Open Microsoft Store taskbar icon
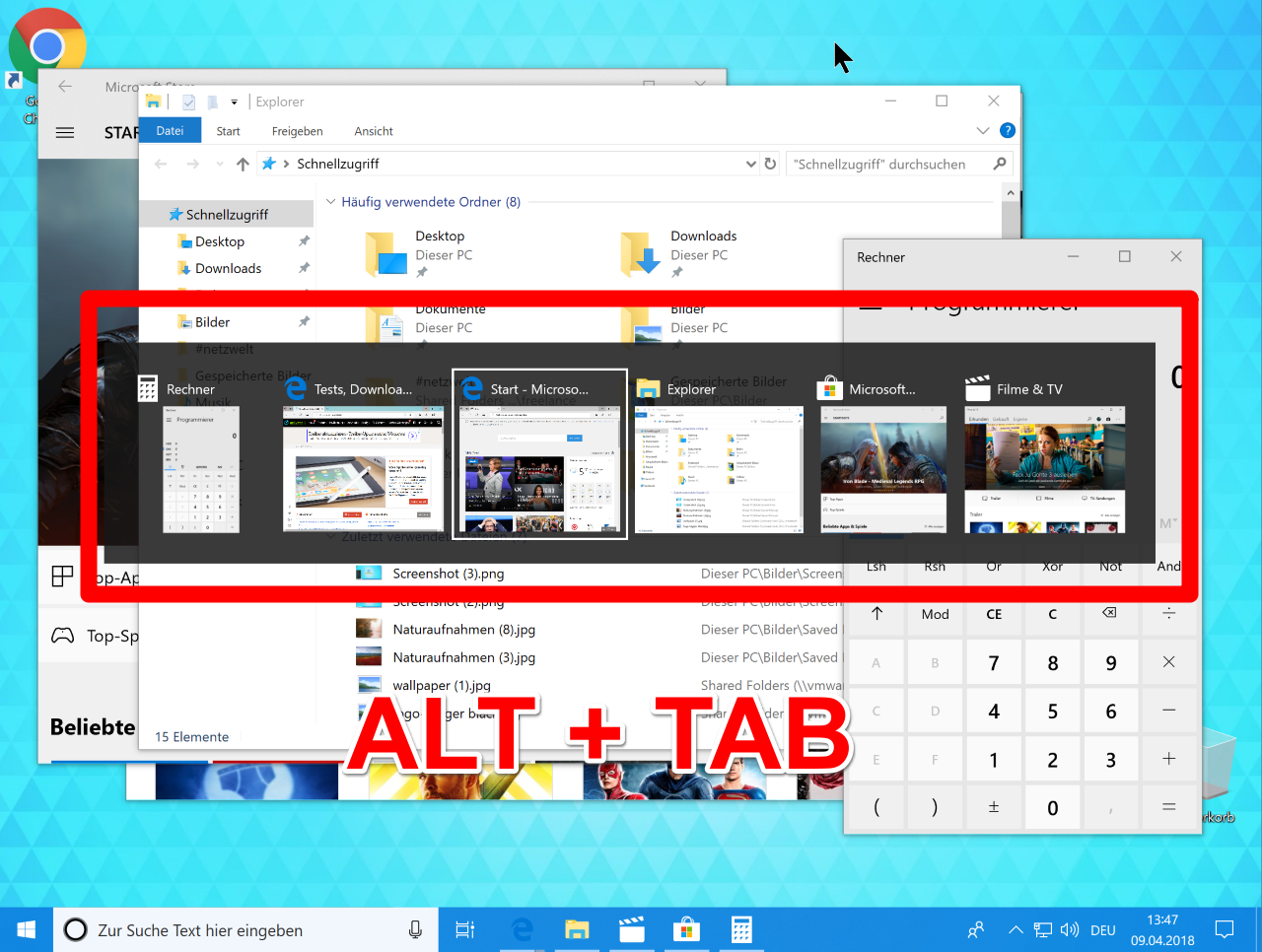This screenshot has height=952, width=1262. (686, 929)
